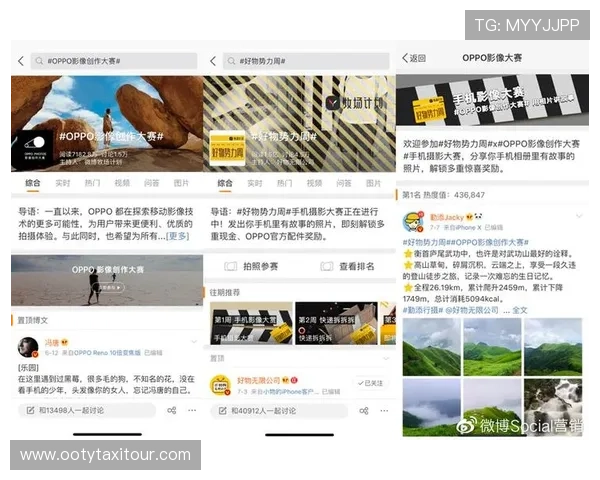Select 实时 tab on OPPO影像创作大赛 page
600x480 pixels.
tap(63, 183)
